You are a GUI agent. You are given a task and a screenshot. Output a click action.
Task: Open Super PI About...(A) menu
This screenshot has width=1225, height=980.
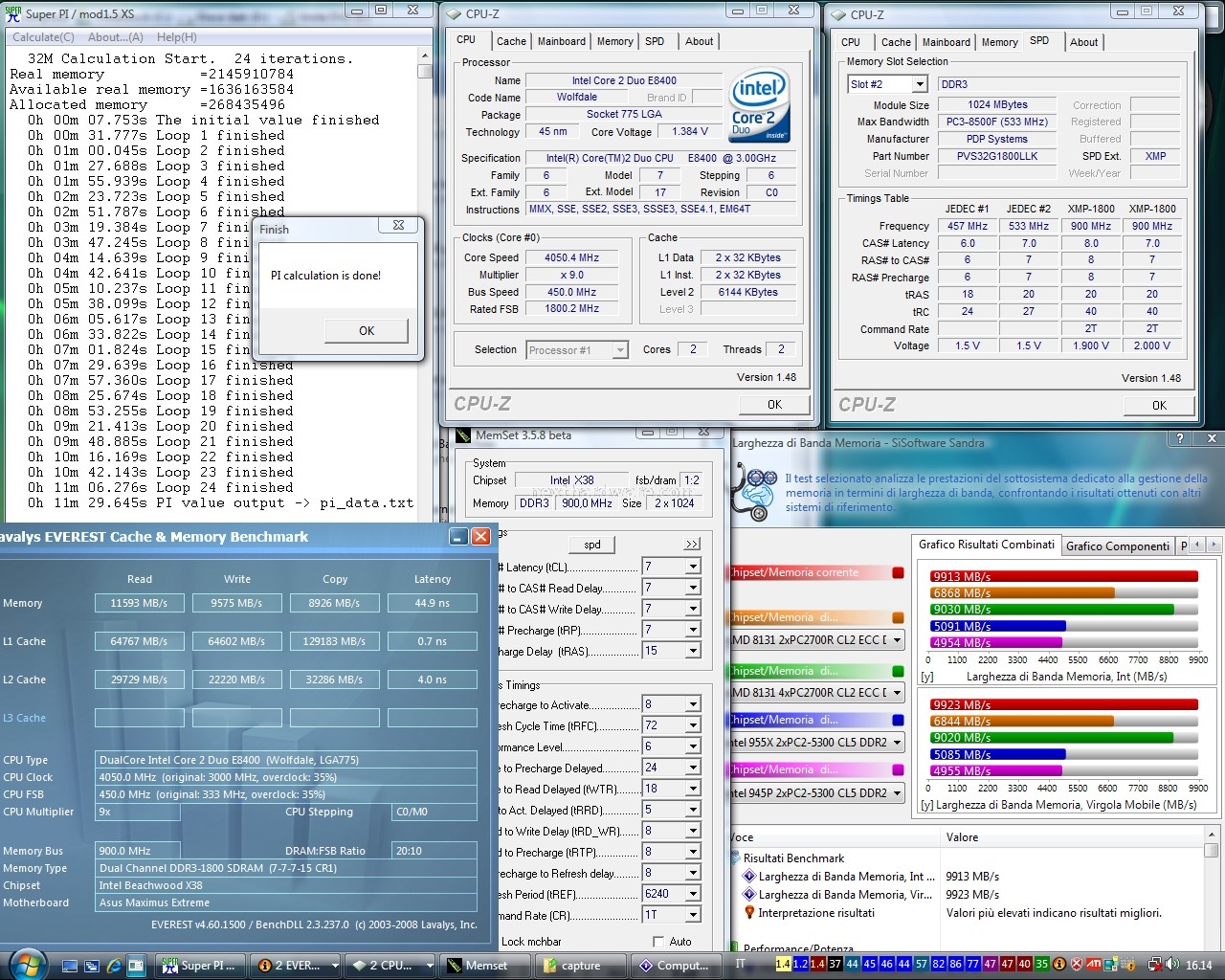click(x=116, y=37)
